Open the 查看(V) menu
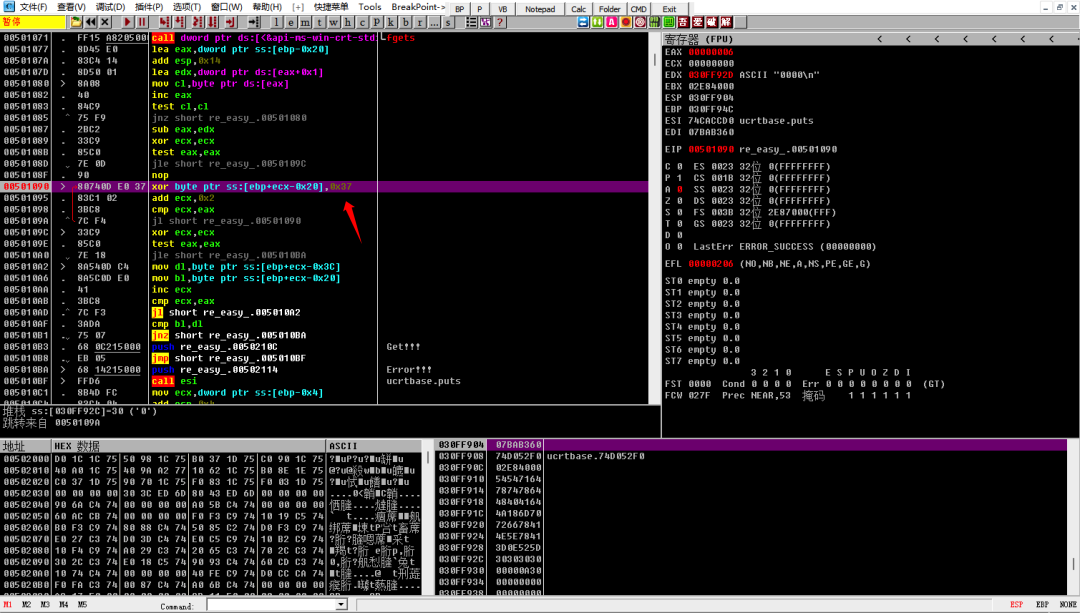This screenshot has height=613, width=1080. [71, 7]
